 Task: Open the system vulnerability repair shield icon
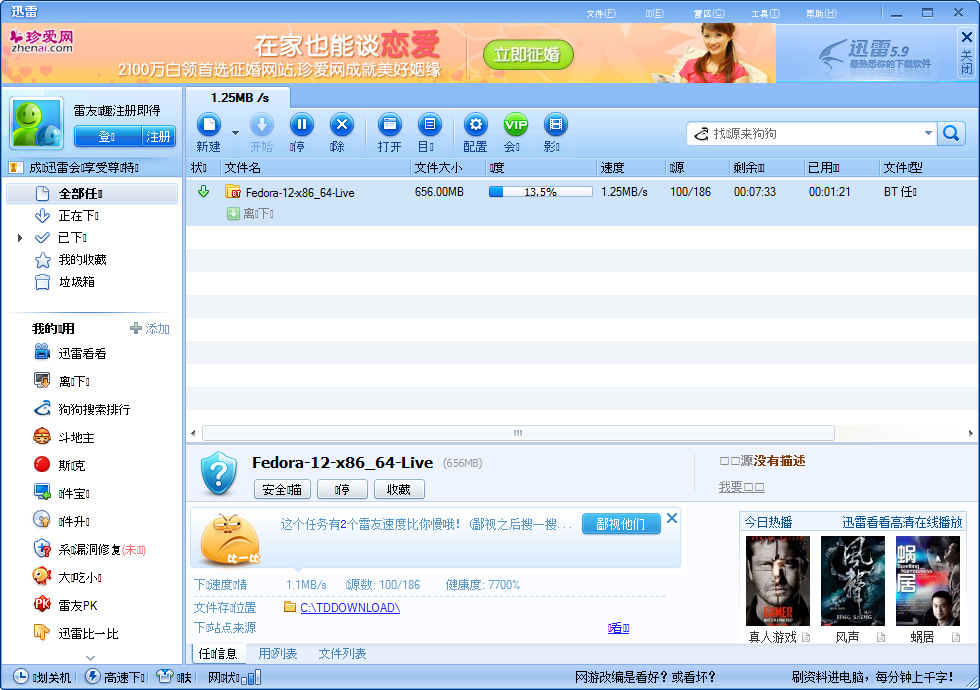pyautogui.click(x=42, y=548)
